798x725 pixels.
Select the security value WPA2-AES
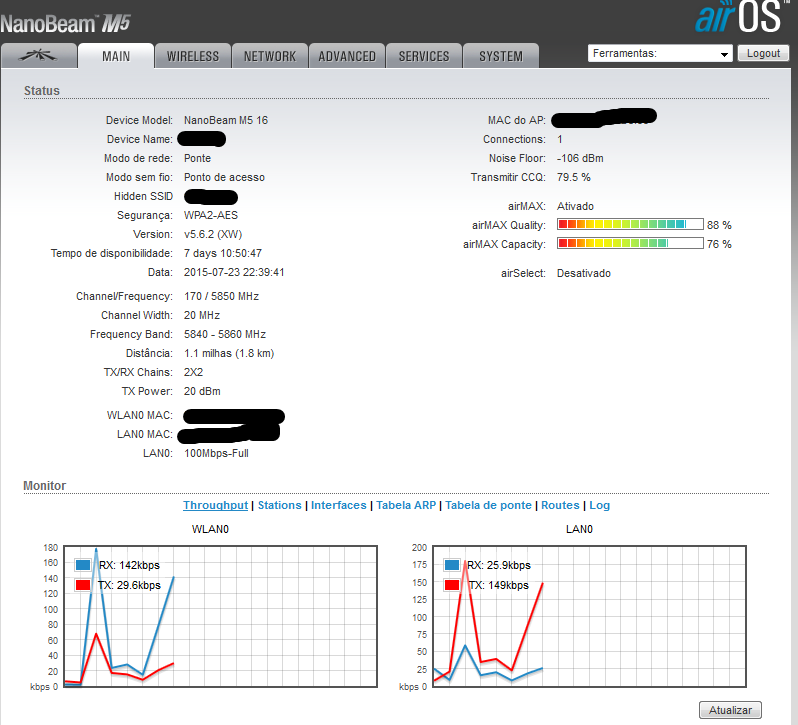coord(211,215)
